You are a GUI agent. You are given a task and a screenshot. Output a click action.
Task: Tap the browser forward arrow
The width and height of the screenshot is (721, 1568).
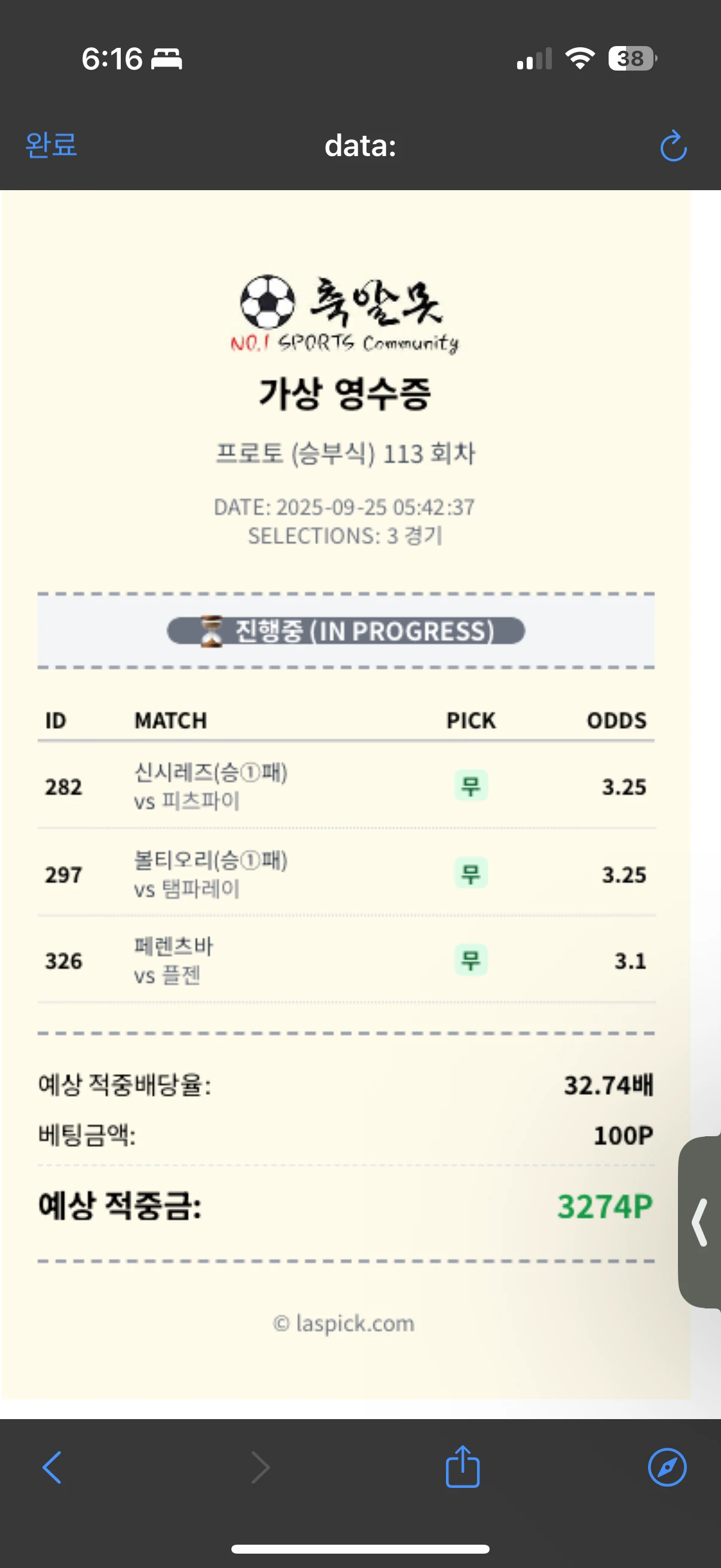261,1468
